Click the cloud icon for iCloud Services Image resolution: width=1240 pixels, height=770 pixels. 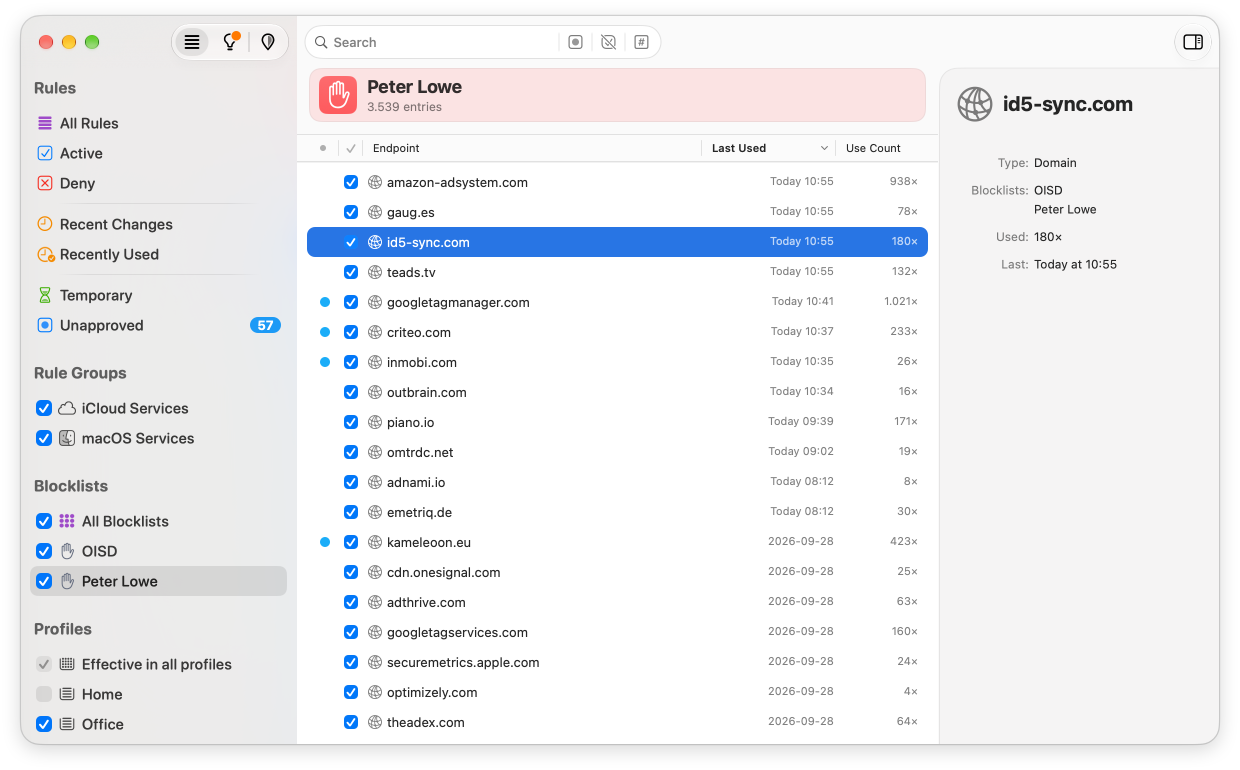[x=67, y=408]
